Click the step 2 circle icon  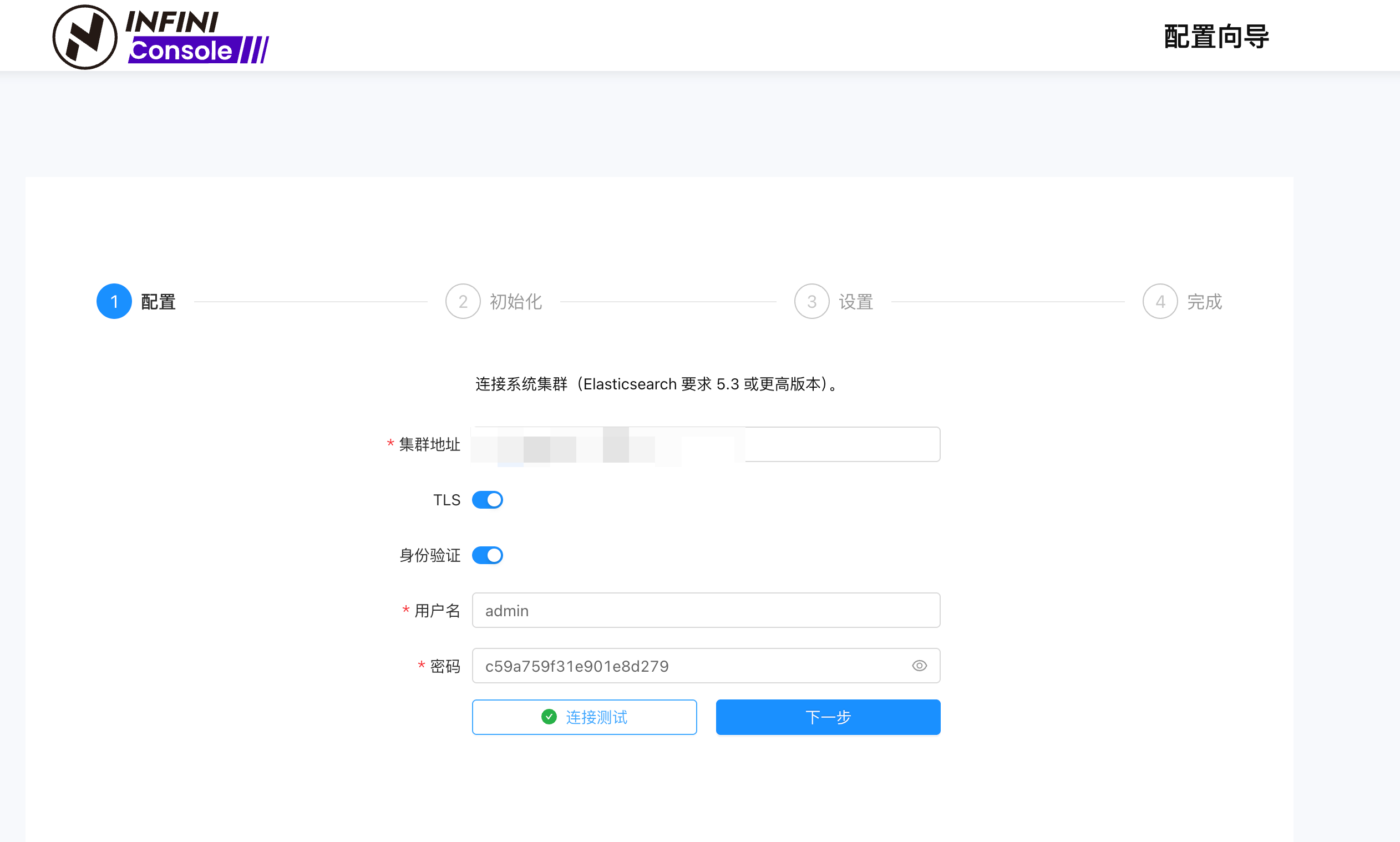[x=463, y=301]
